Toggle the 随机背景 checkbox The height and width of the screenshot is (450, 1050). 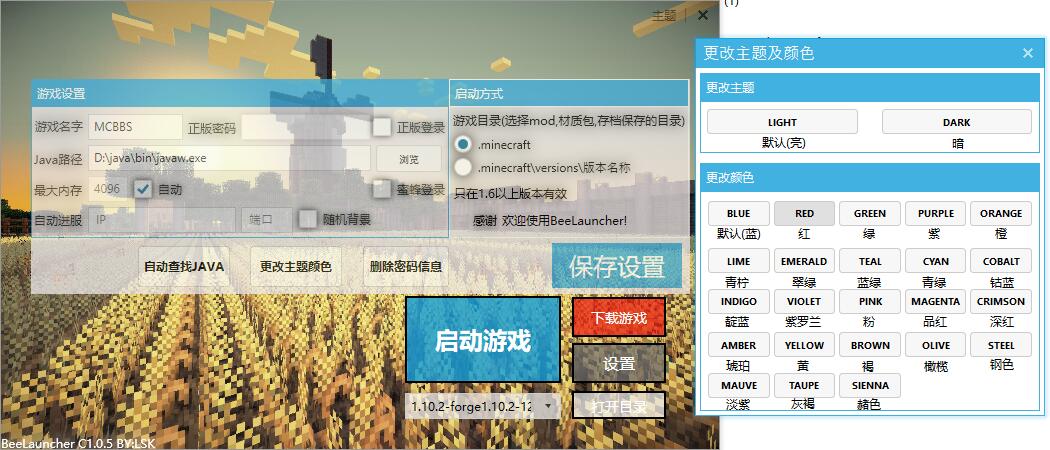(308, 219)
